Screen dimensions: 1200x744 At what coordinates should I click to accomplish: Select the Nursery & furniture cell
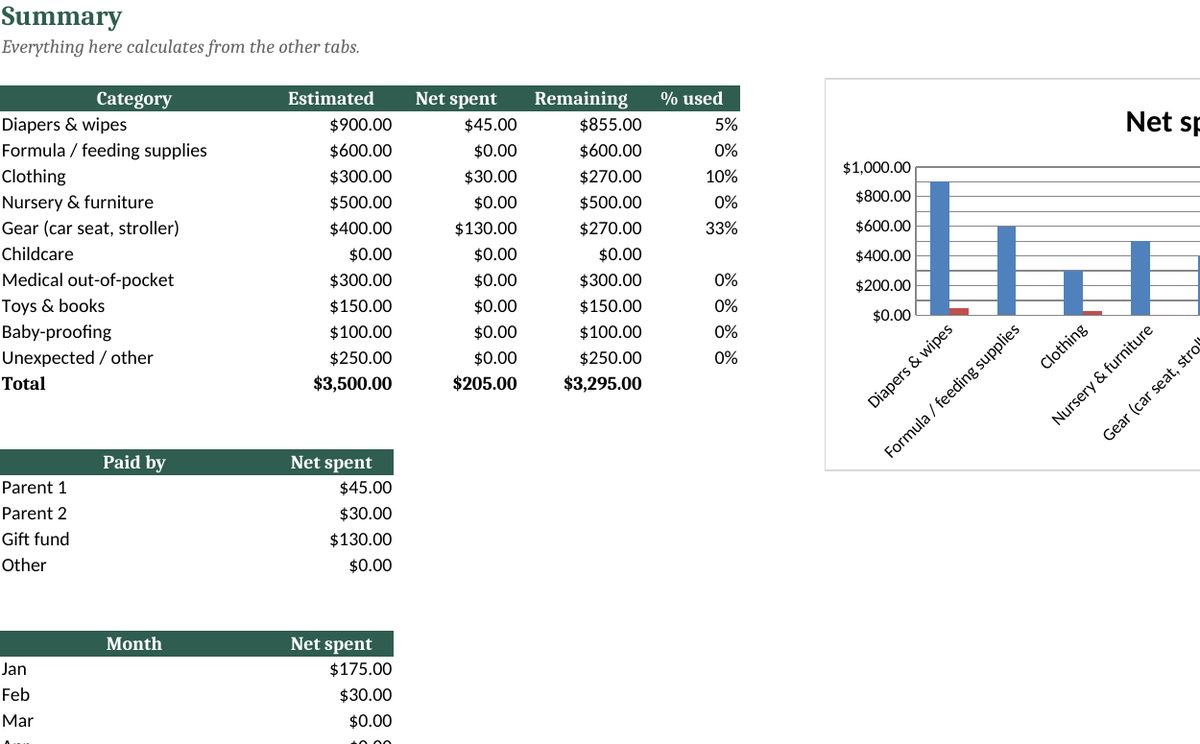click(77, 203)
